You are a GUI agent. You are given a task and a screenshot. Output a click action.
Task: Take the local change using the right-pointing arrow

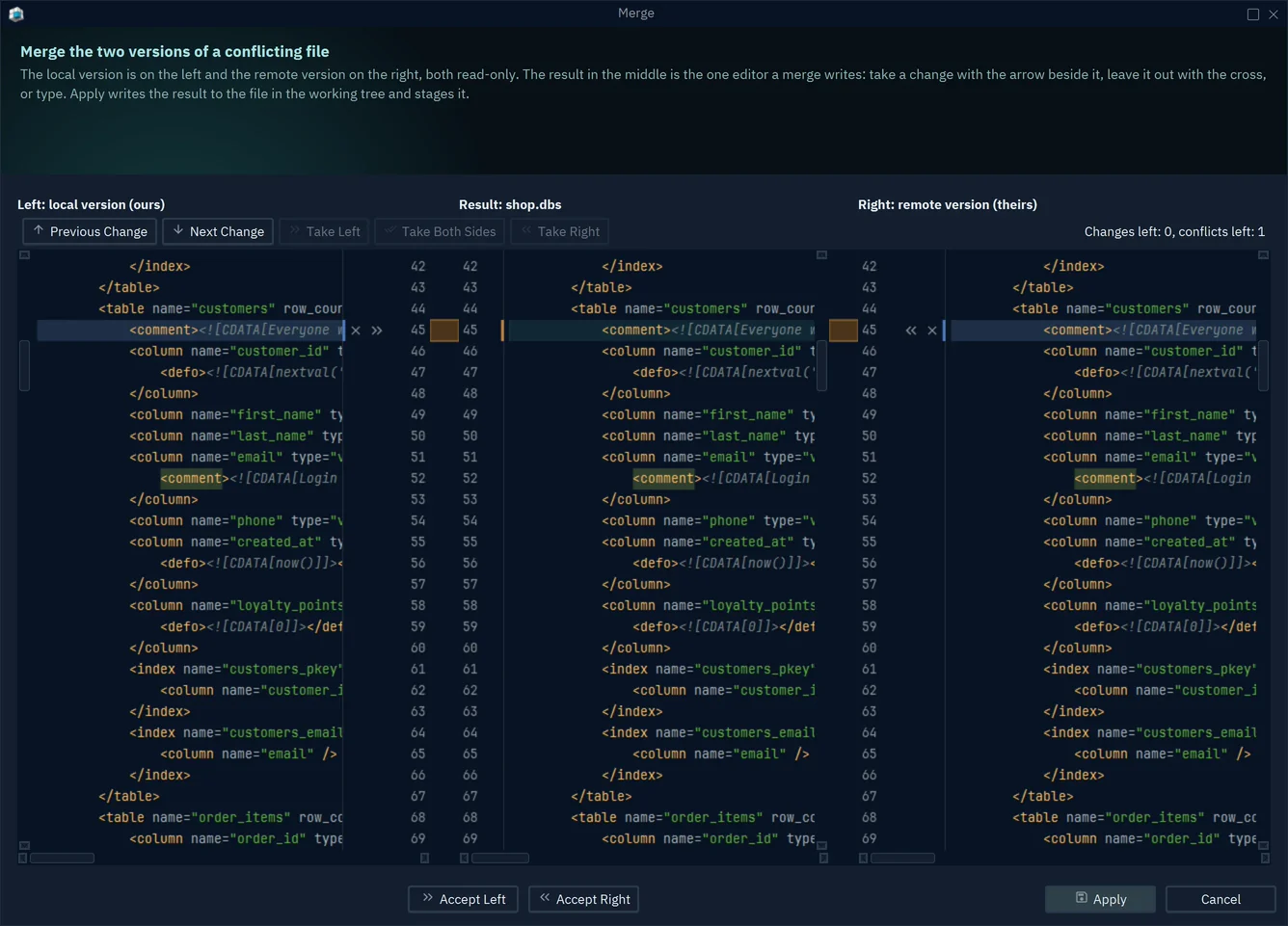point(377,331)
